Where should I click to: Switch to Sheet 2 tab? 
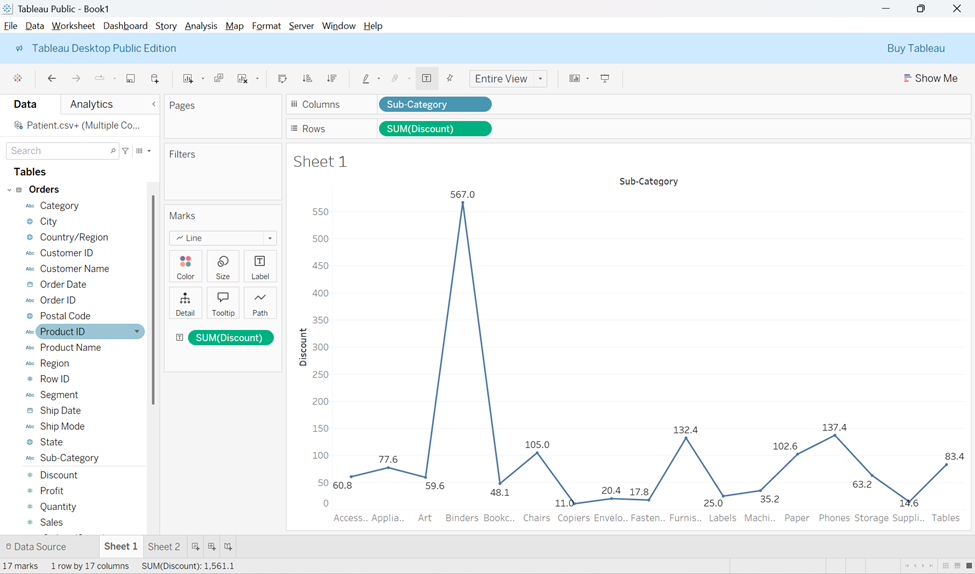(164, 547)
